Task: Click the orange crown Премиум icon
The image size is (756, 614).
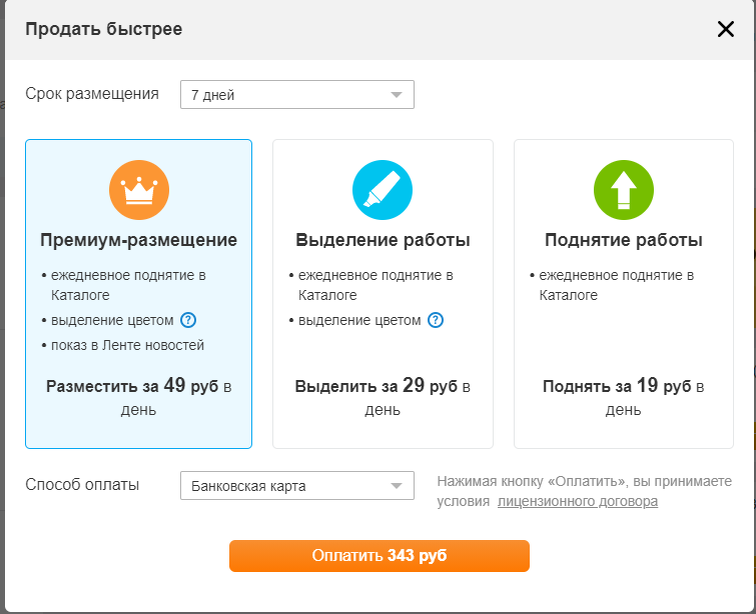Action: (x=139, y=190)
